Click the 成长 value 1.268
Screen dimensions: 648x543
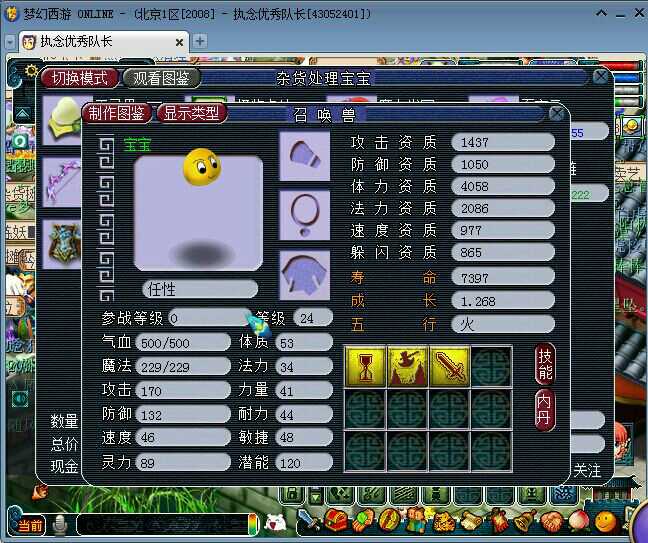(503, 301)
